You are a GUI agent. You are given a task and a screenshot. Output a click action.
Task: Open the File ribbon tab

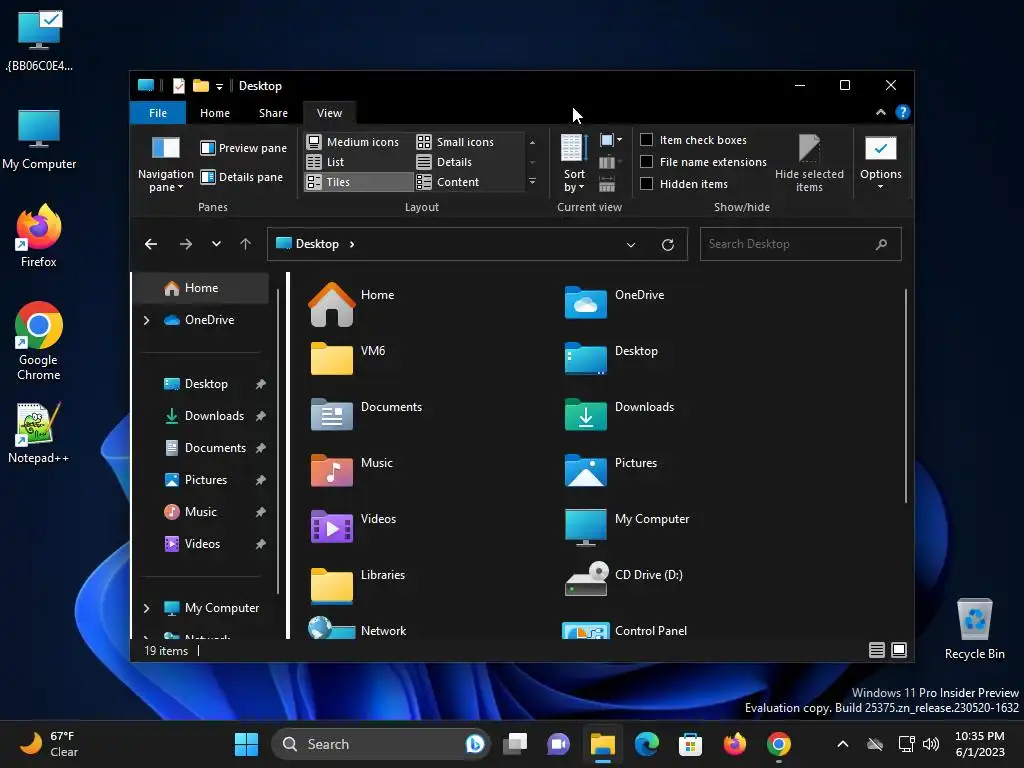pos(158,113)
